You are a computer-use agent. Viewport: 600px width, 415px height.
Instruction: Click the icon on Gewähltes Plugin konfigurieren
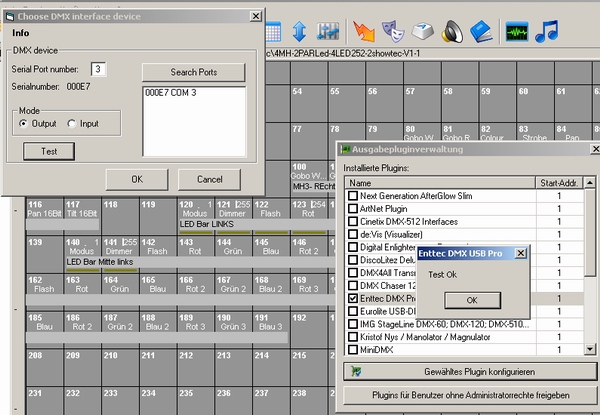tap(356, 371)
